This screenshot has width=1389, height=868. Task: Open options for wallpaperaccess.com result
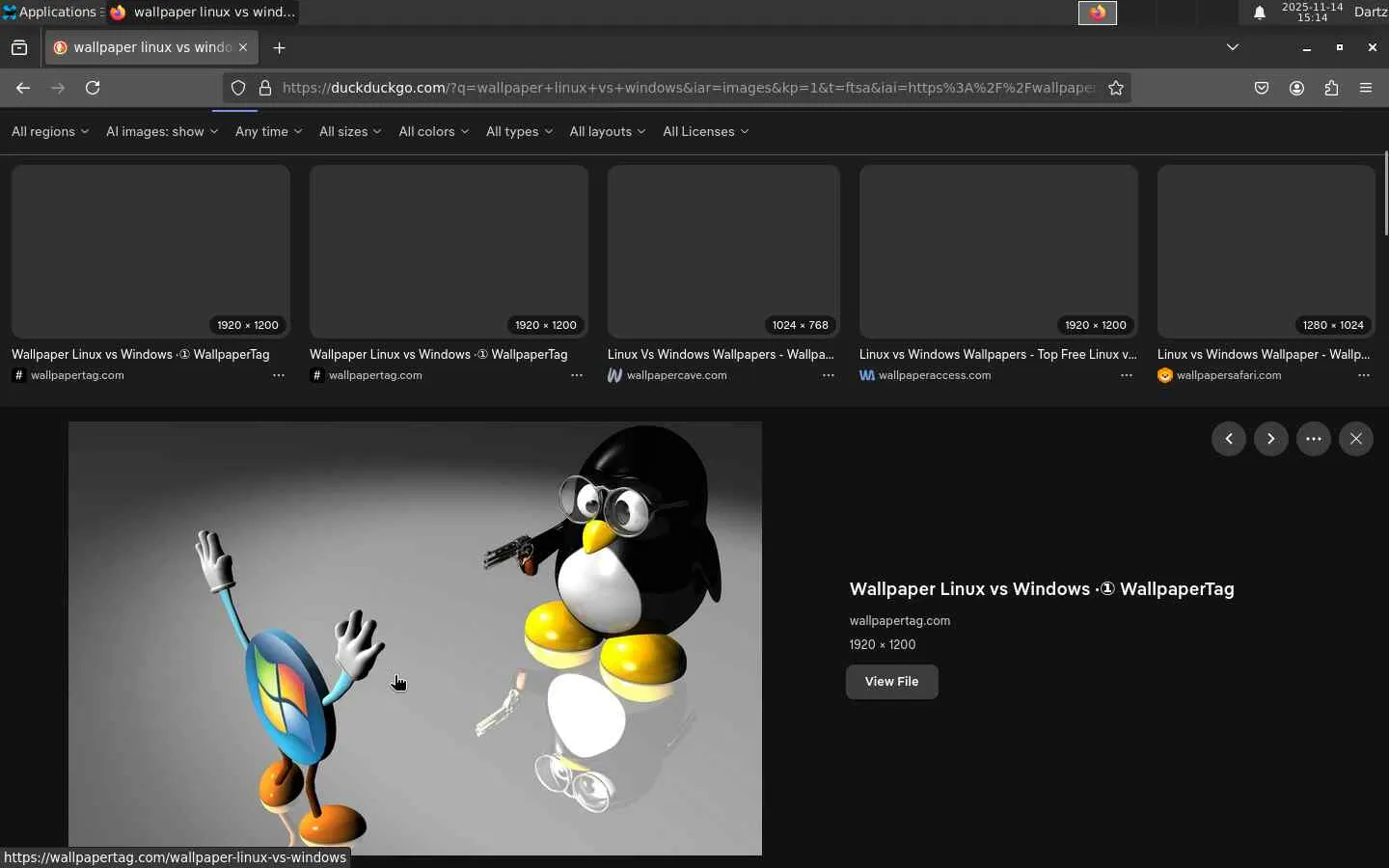[1127, 375]
